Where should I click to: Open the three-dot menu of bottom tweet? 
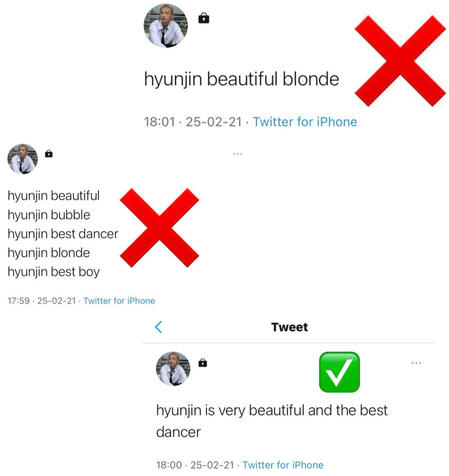tap(416, 363)
